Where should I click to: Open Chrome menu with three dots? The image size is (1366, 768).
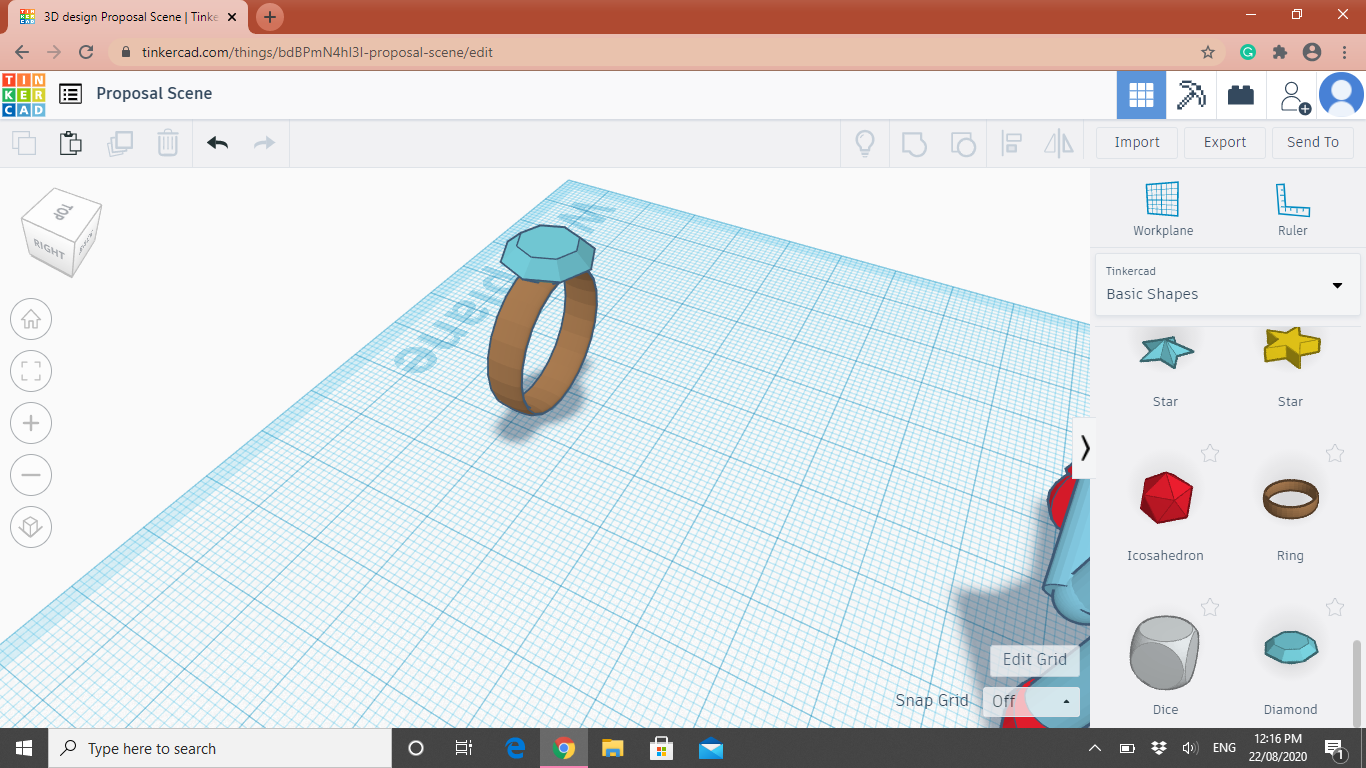tap(1343, 52)
